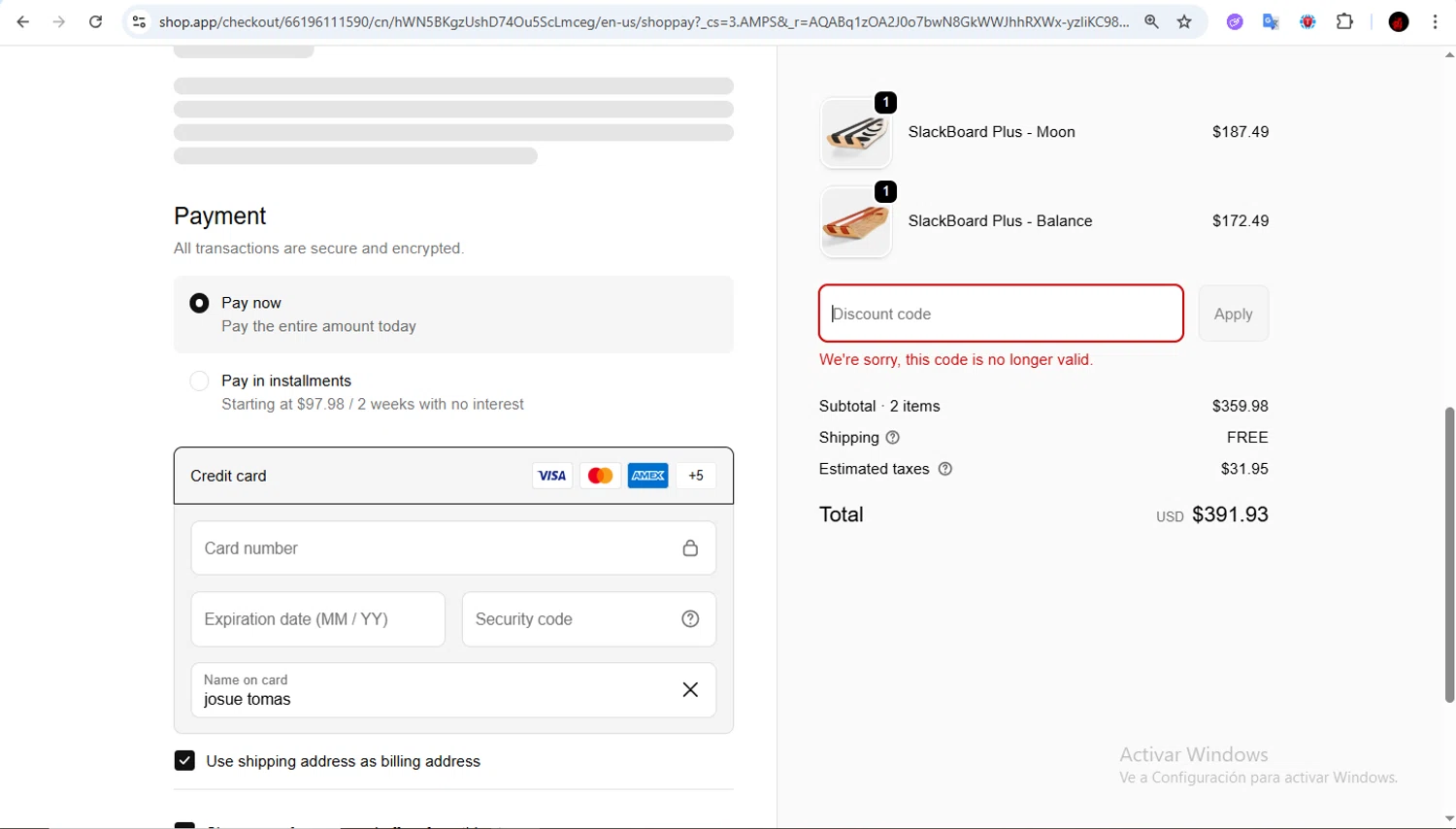Click SlackBoard Plus - Moon thumbnail
The width and height of the screenshot is (1456, 829).
click(856, 133)
